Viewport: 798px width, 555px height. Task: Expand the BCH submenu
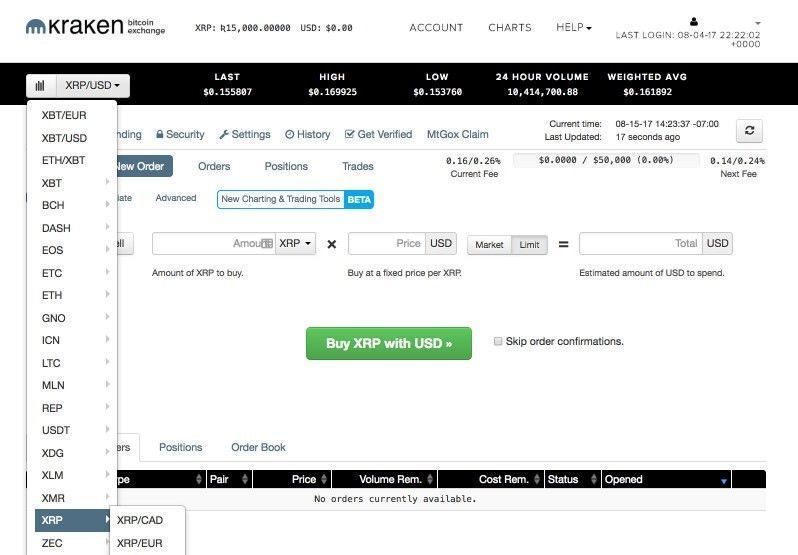tap(72, 205)
